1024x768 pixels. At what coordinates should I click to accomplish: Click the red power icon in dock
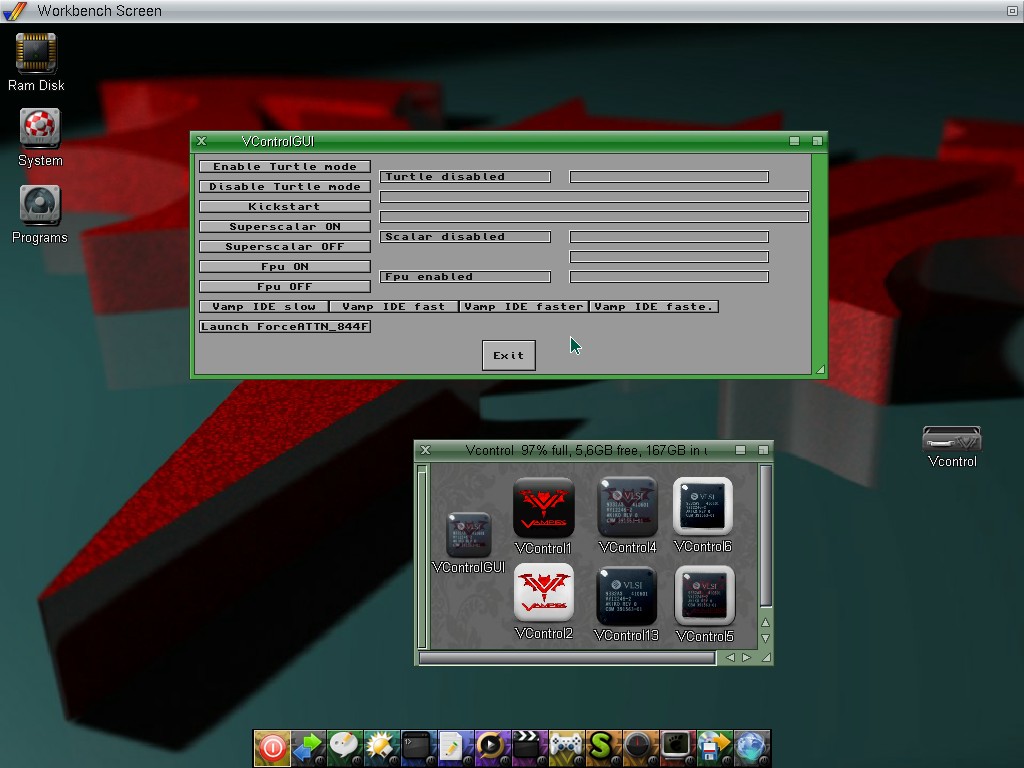pyautogui.click(x=272, y=747)
